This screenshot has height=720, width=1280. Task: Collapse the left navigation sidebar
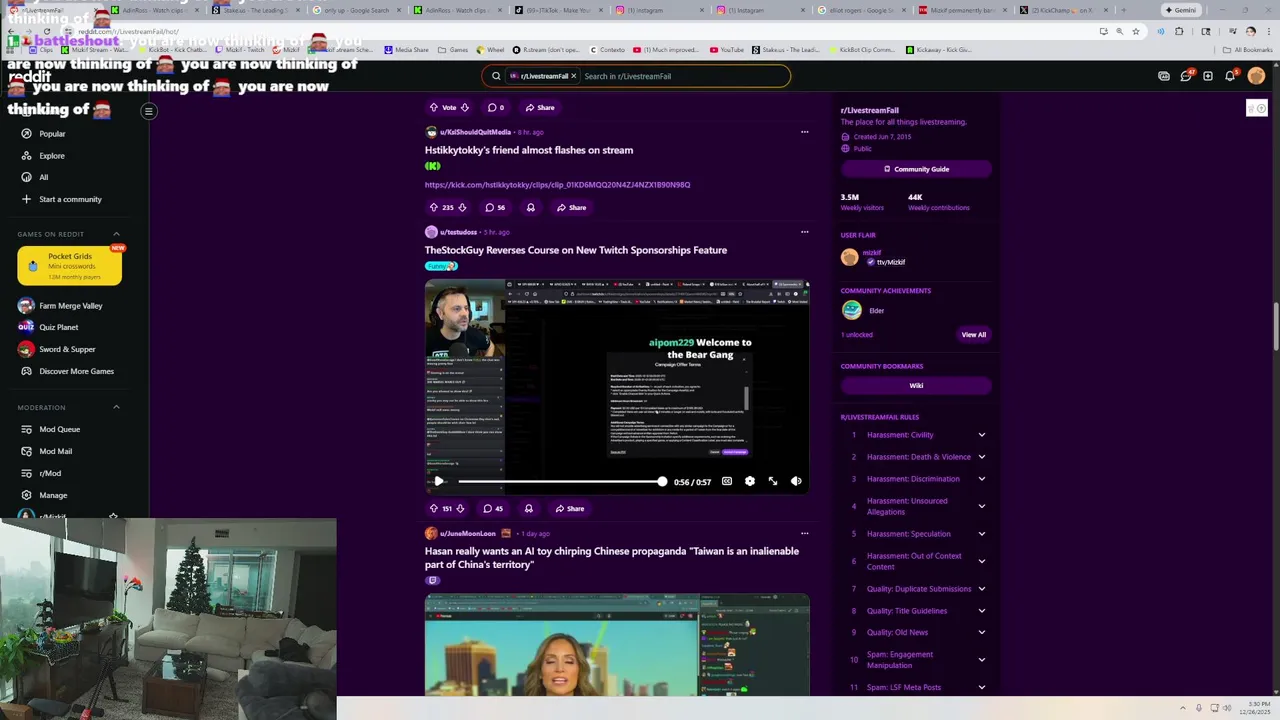coord(148,111)
